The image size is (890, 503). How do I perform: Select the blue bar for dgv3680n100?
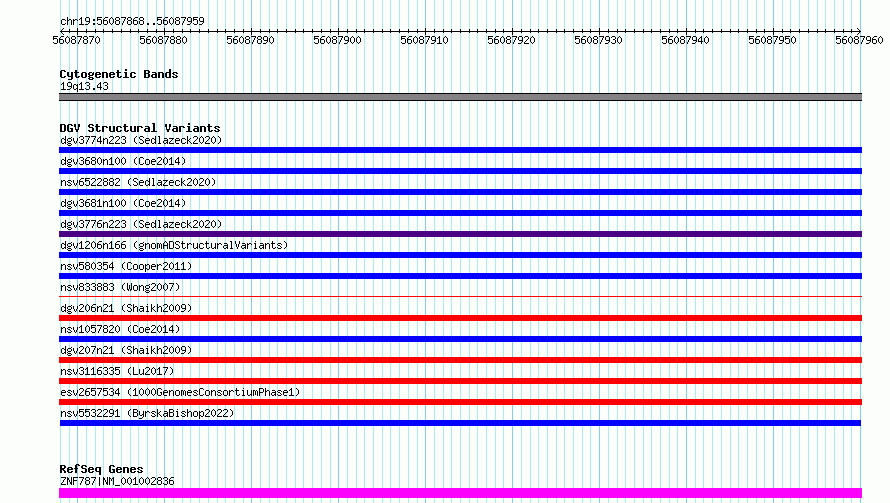click(460, 171)
